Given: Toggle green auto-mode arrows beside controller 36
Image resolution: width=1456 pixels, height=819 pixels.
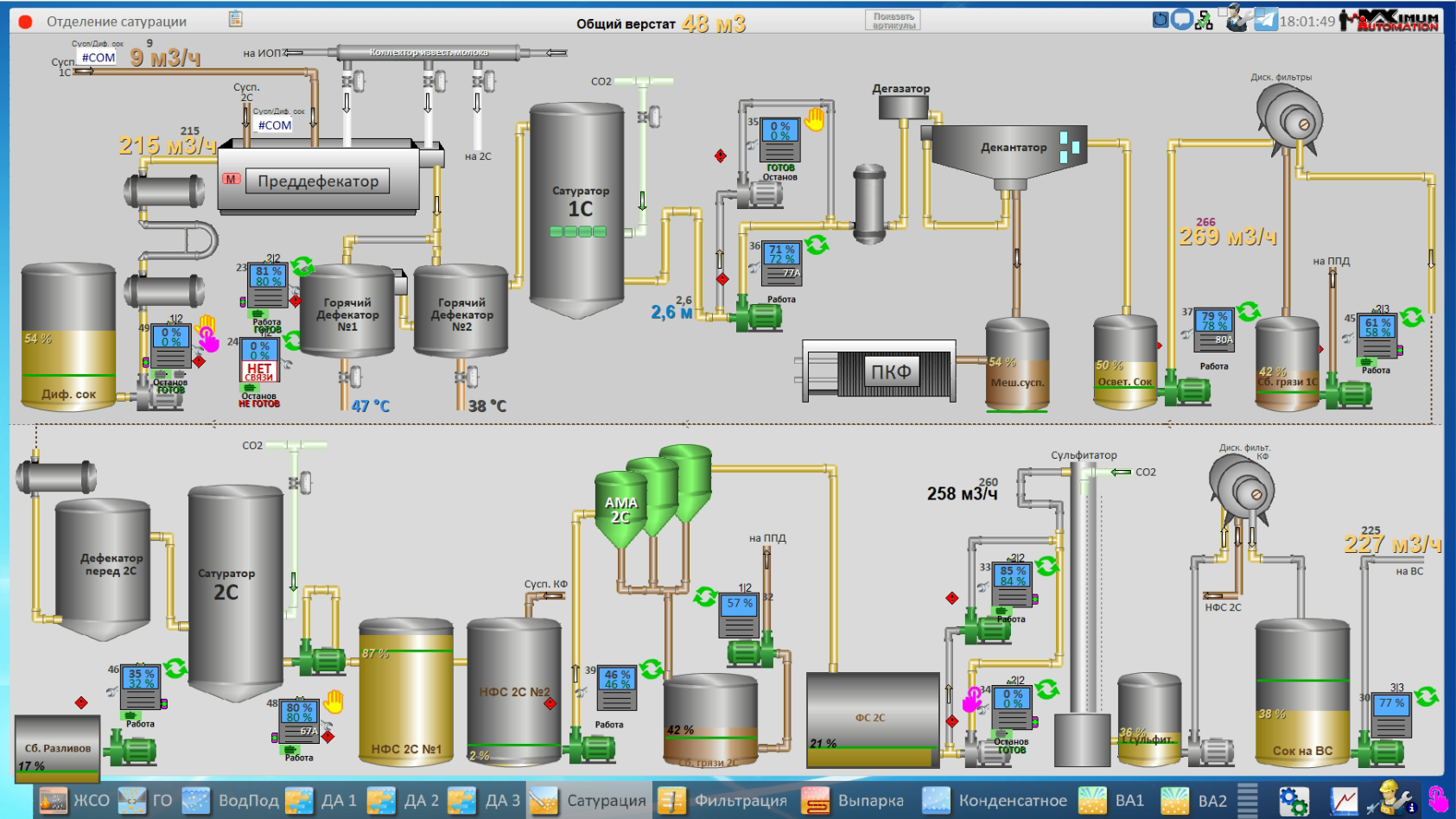Looking at the screenshot, I should 817,244.
